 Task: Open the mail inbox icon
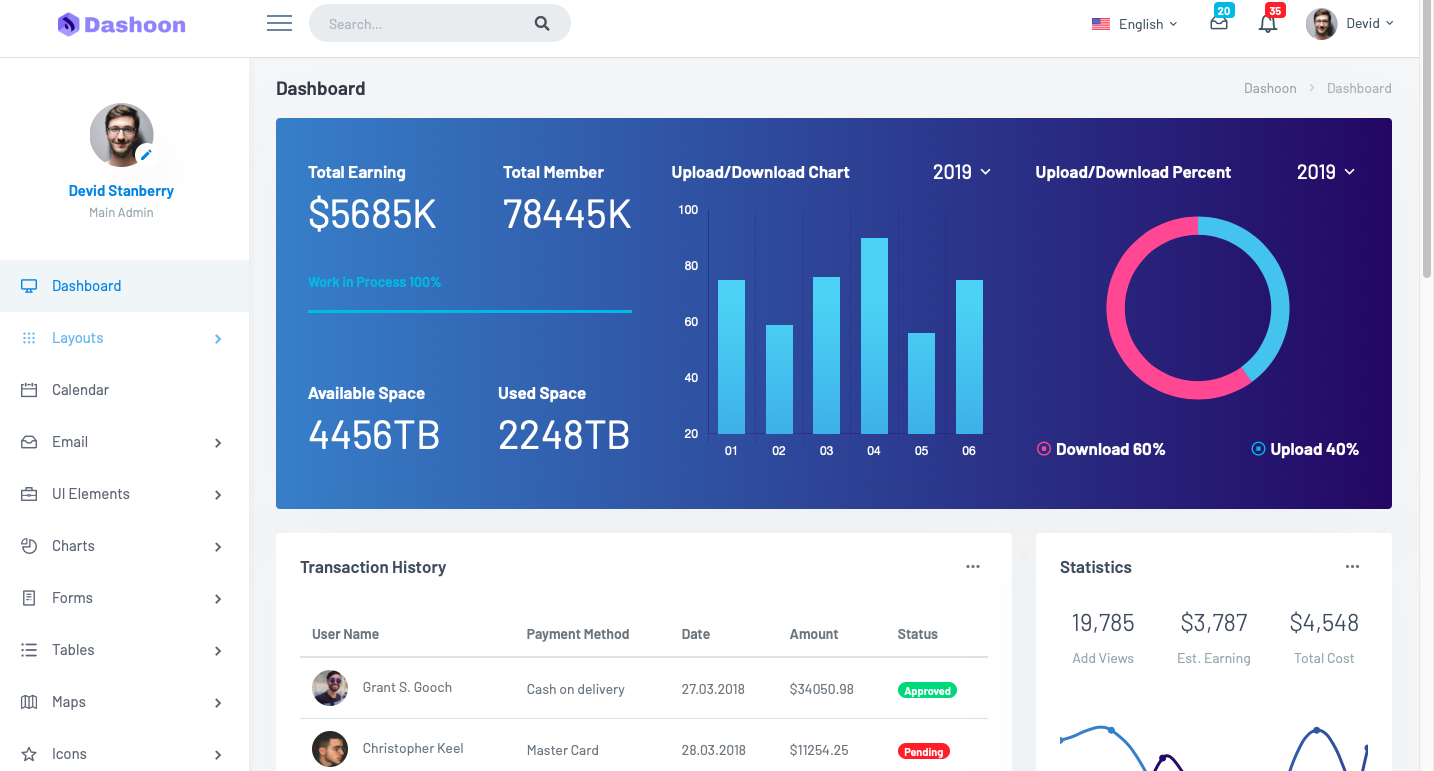pos(1218,24)
